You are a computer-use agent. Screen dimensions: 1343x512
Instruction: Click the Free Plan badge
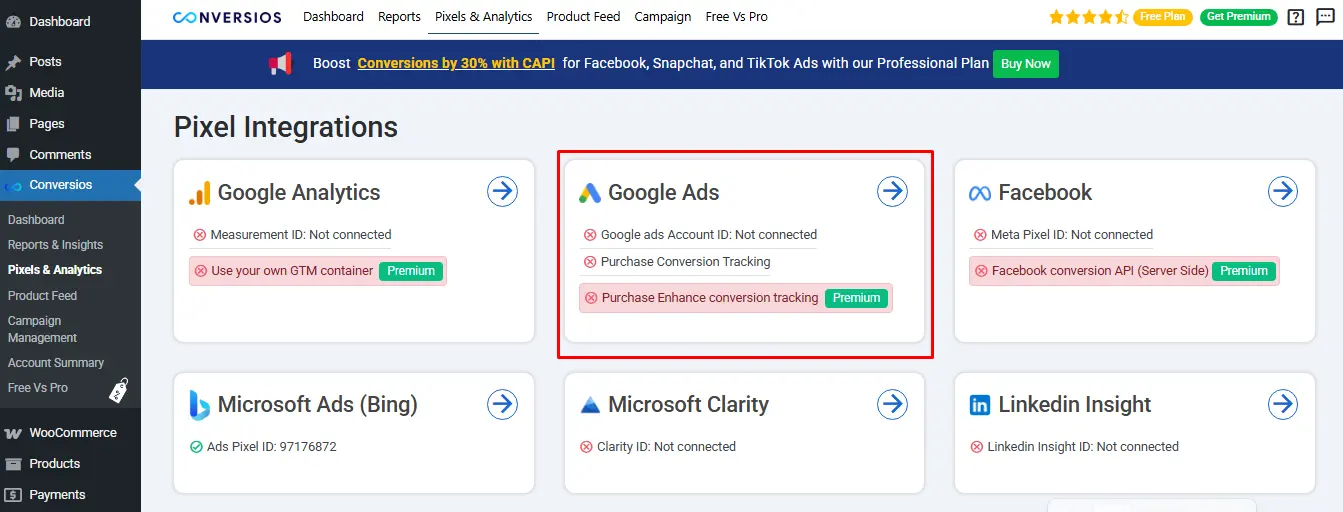(1163, 17)
